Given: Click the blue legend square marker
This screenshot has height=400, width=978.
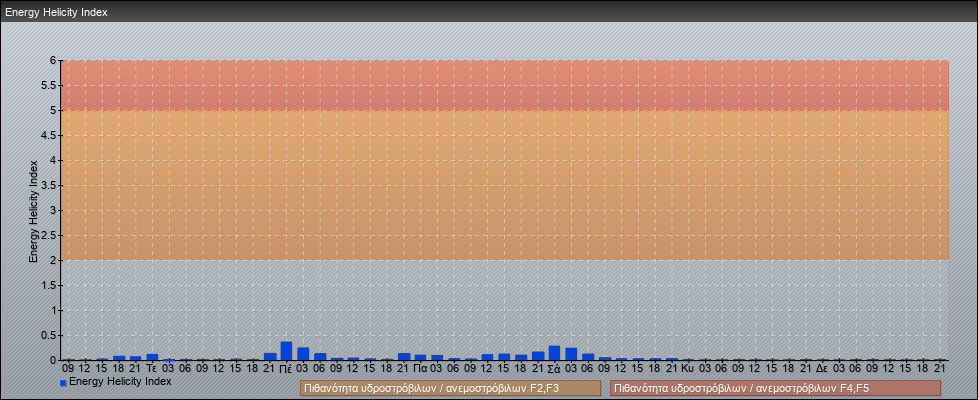Looking at the screenshot, I should pyautogui.click(x=63, y=382).
